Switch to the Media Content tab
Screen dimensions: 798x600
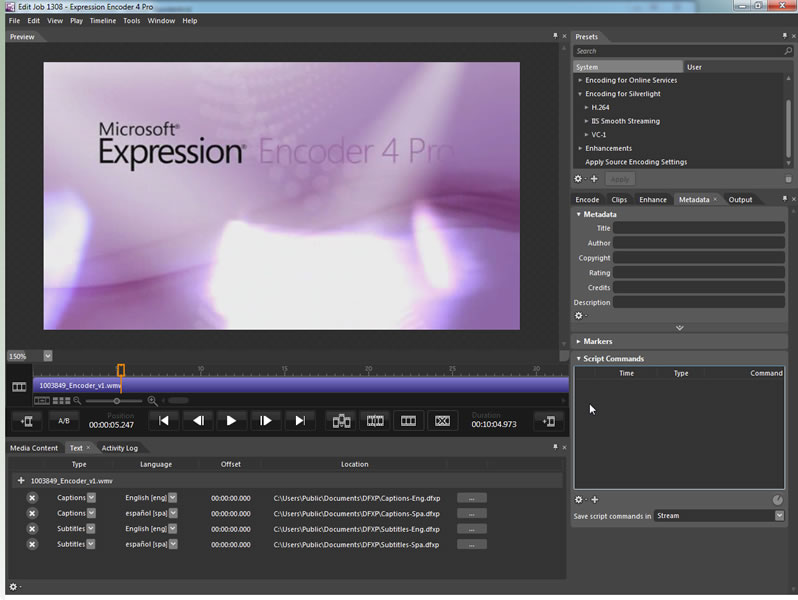(34, 448)
